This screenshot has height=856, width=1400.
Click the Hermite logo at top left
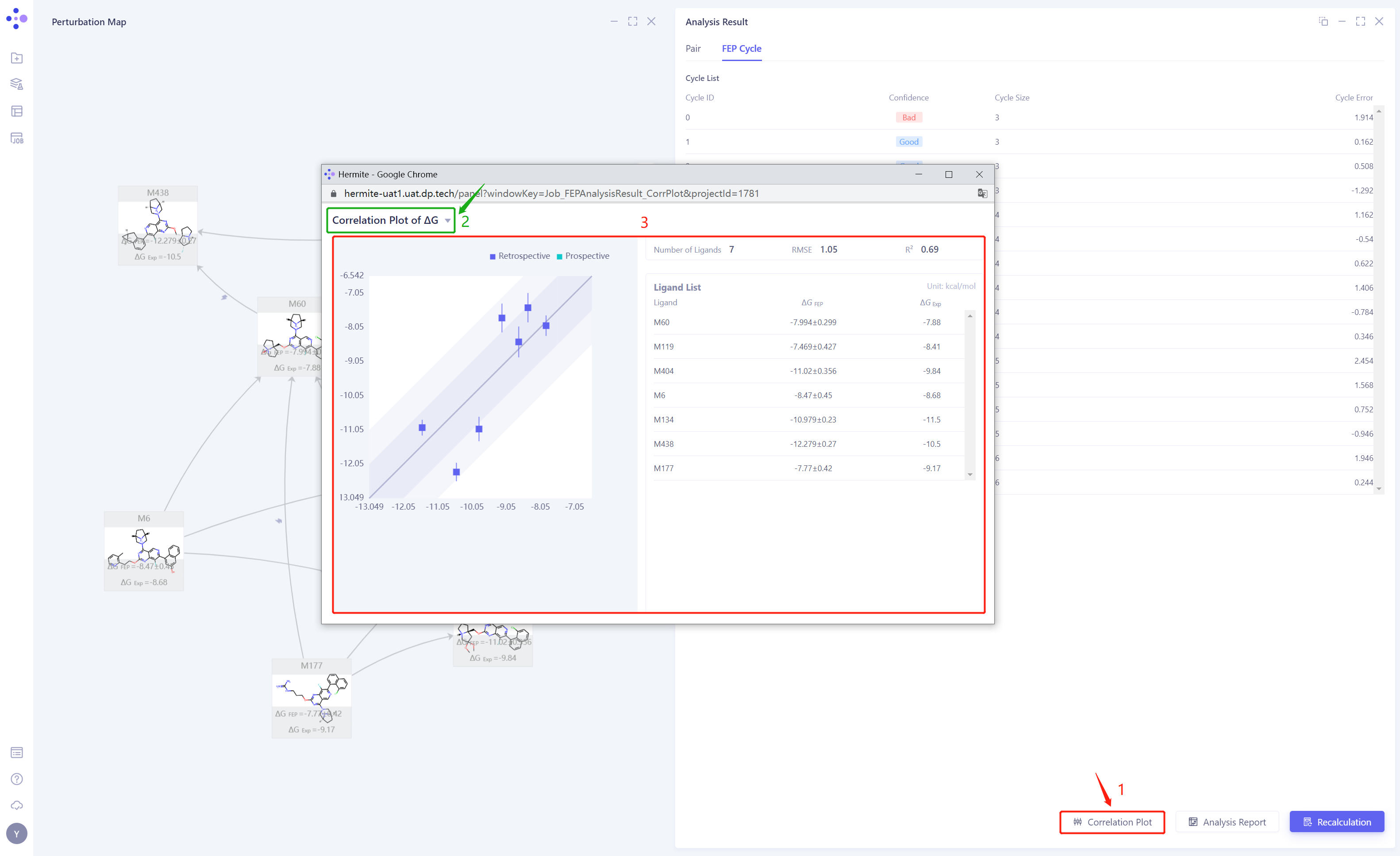[16, 19]
